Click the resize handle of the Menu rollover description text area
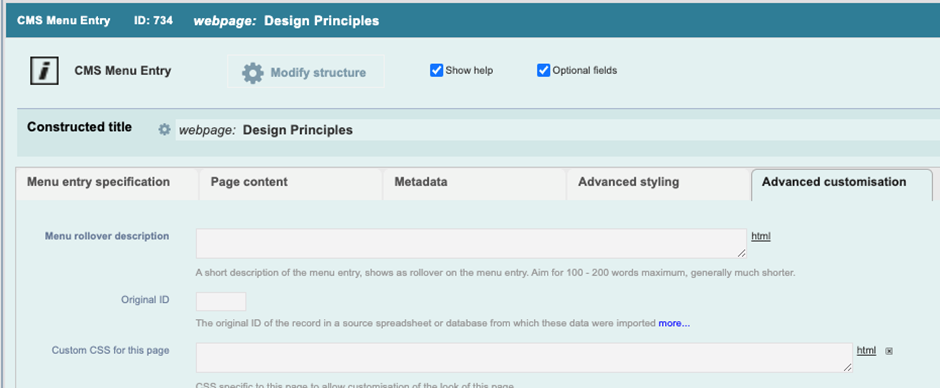Screen dimensions: 940x388 (x=742, y=254)
